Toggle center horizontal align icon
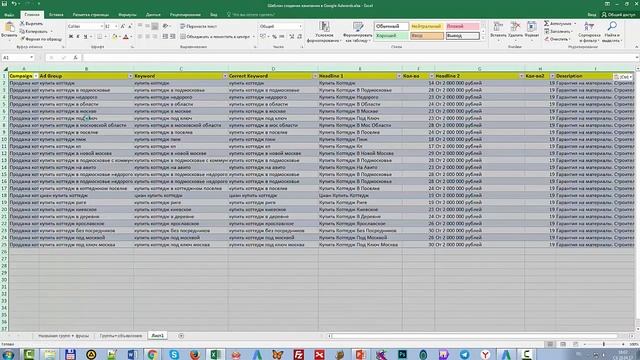Image resolution: width=640 pixels, height=360 pixels. click(147, 37)
